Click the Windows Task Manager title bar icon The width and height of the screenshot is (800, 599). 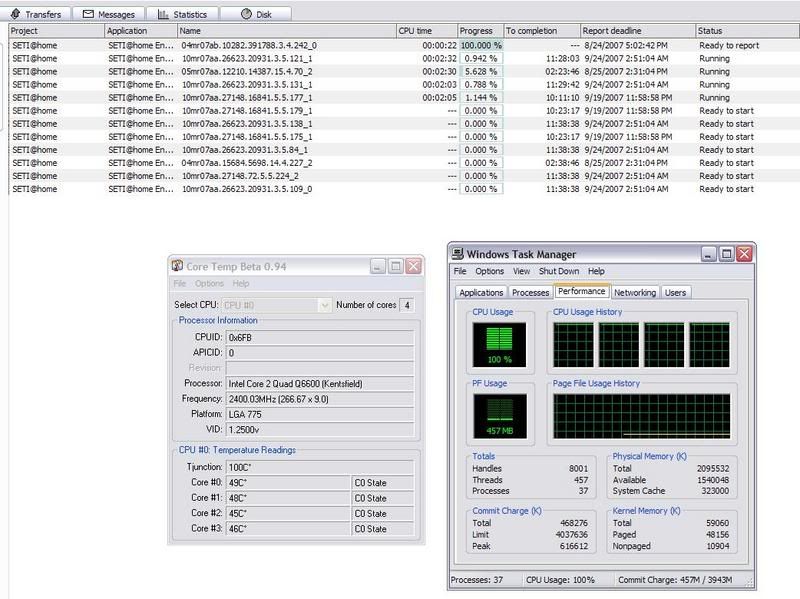click(458, 254)
